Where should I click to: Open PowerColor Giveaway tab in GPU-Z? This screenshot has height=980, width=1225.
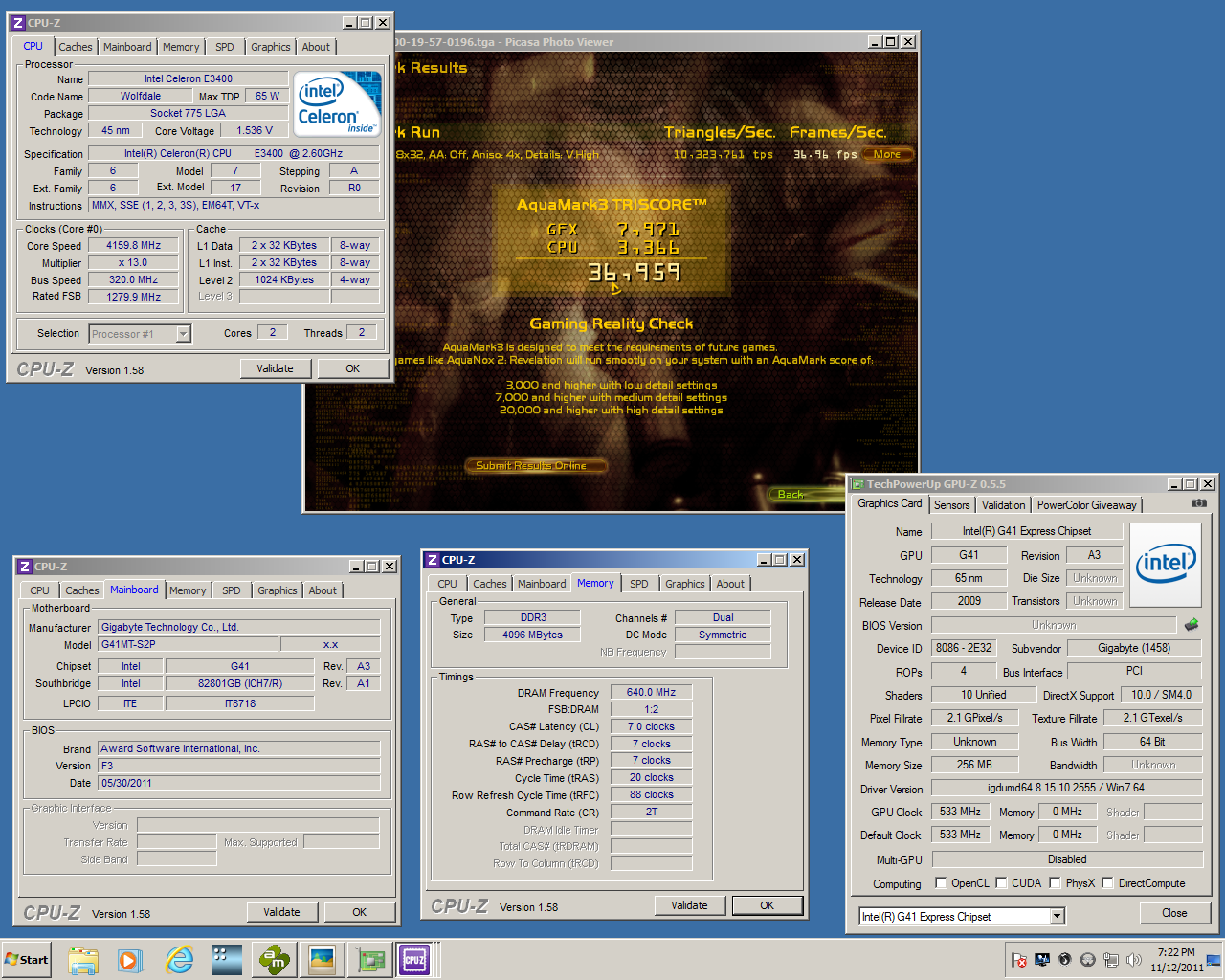click(1086, 505)
